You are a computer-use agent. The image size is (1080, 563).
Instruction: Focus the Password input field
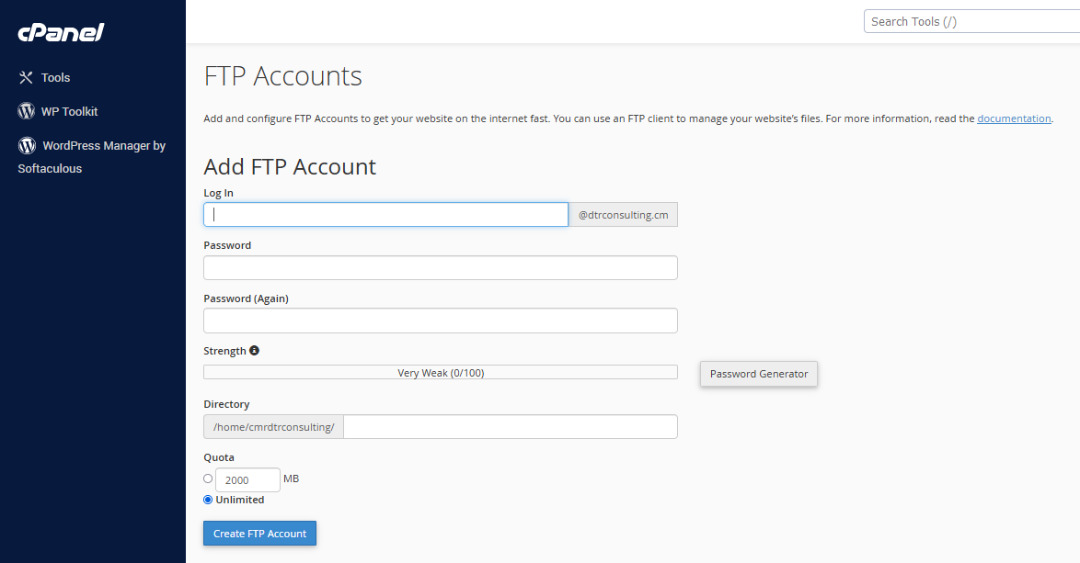tap(440, 267)
